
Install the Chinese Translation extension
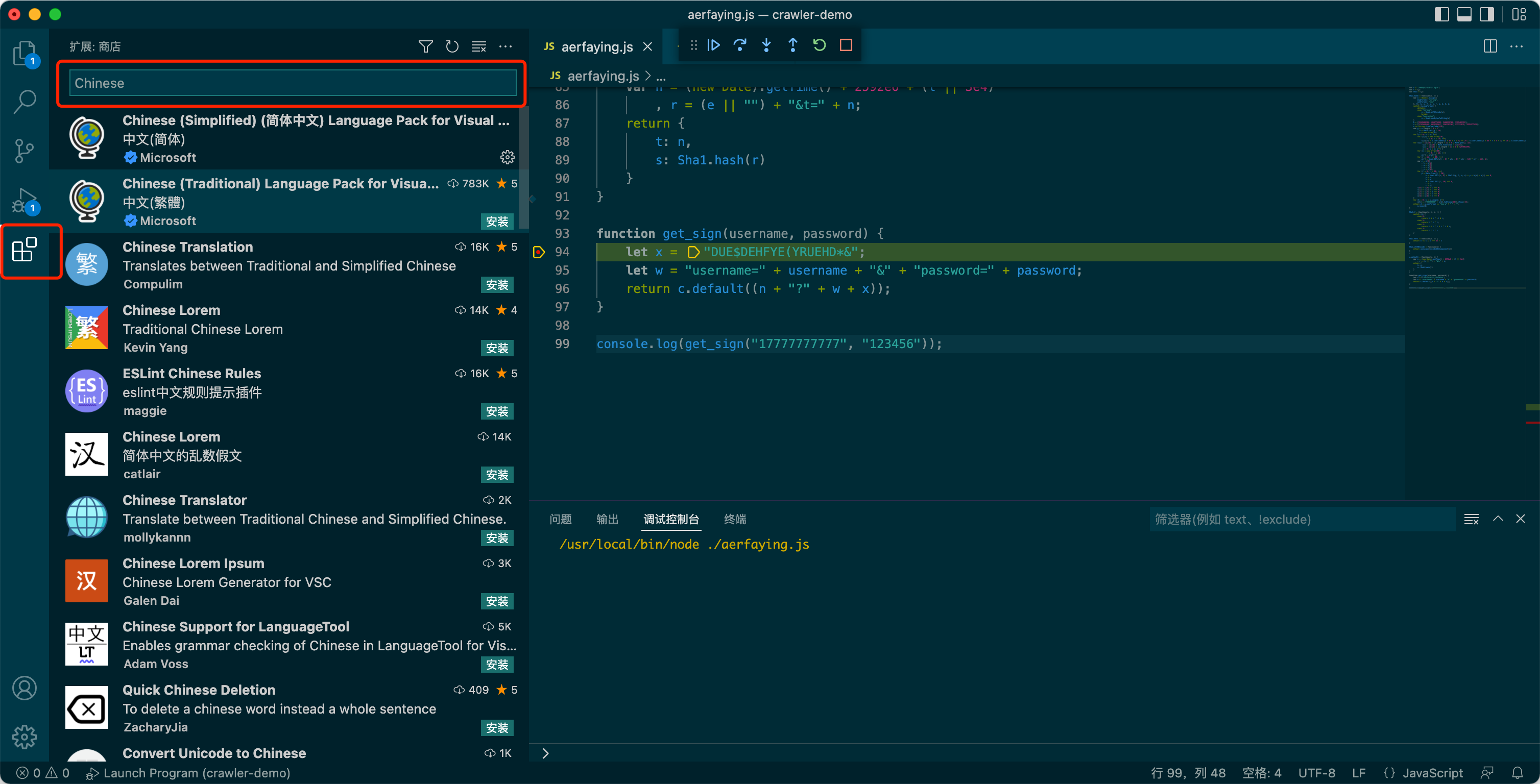point(497,285)
